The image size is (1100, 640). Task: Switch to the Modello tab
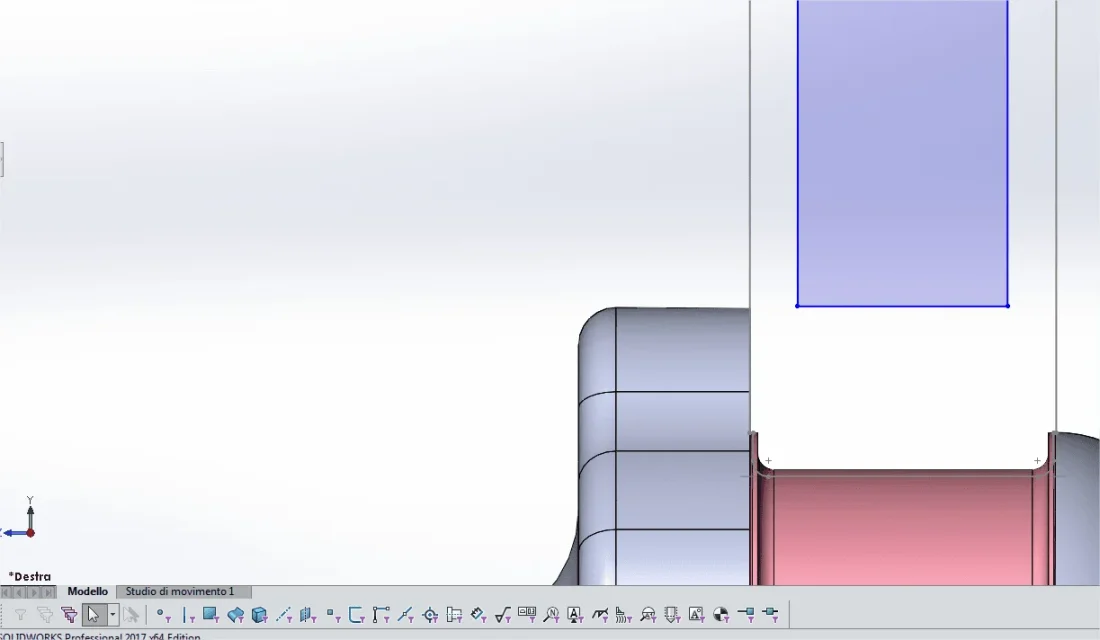pos(87,592)
